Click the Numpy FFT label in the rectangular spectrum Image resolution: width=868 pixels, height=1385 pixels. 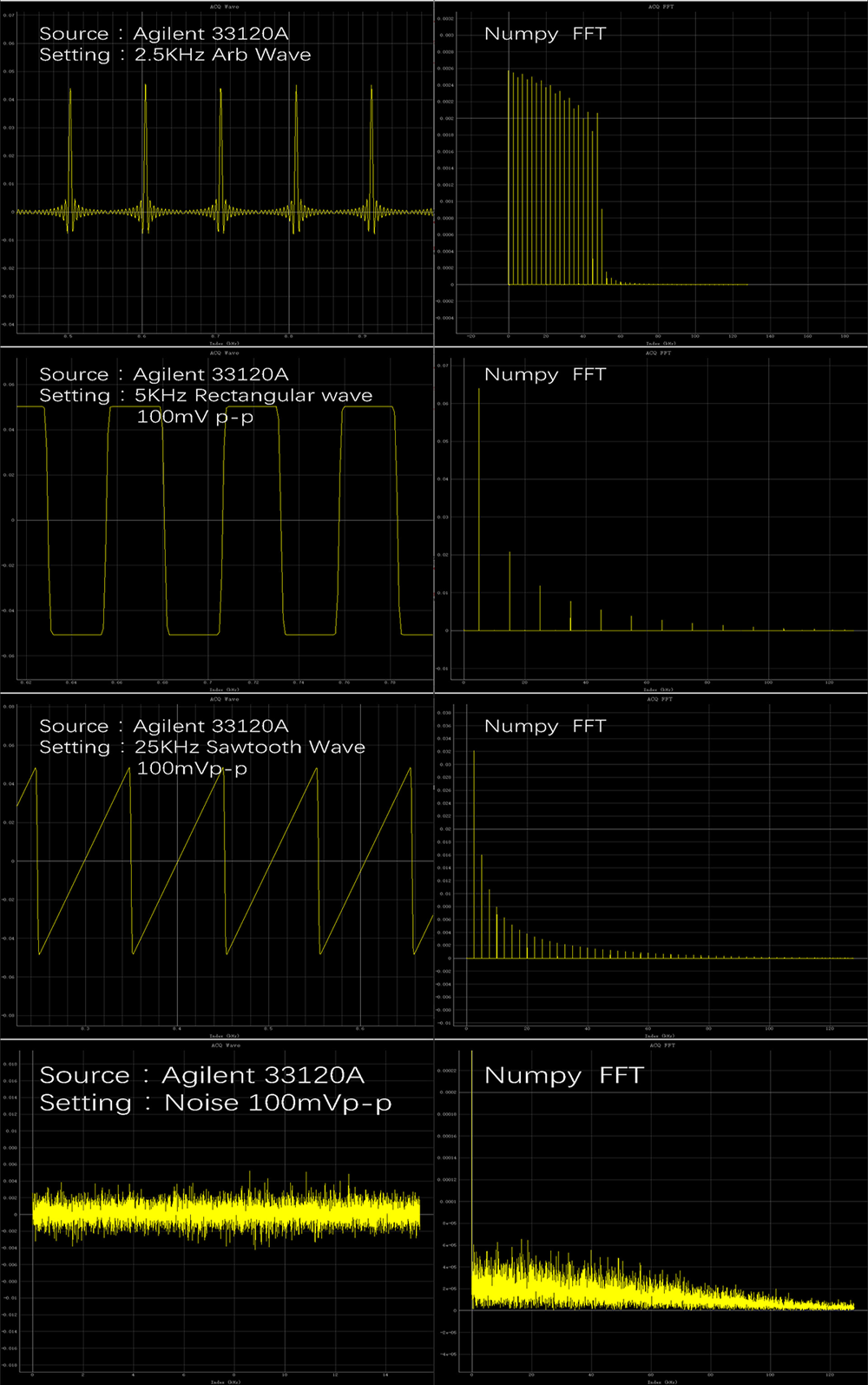(544, 374)
